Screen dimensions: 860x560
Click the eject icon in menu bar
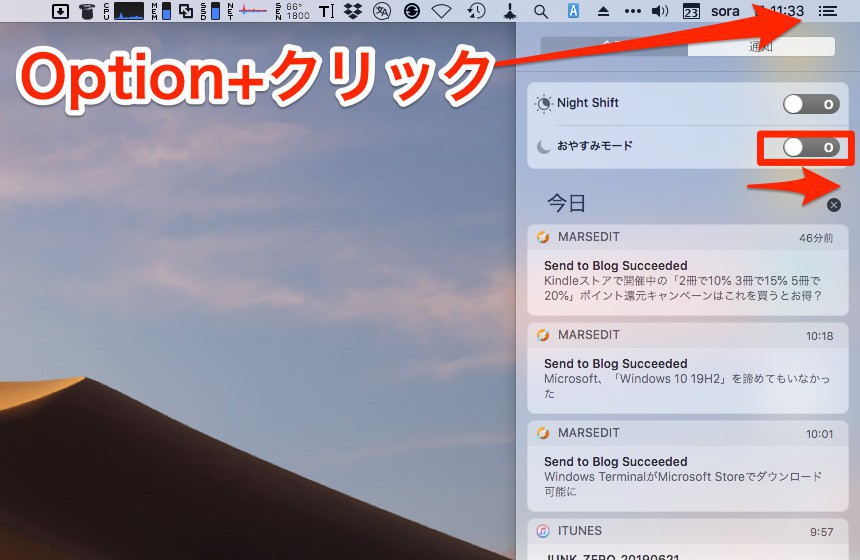pyautogui.click(x=603, y=11)
